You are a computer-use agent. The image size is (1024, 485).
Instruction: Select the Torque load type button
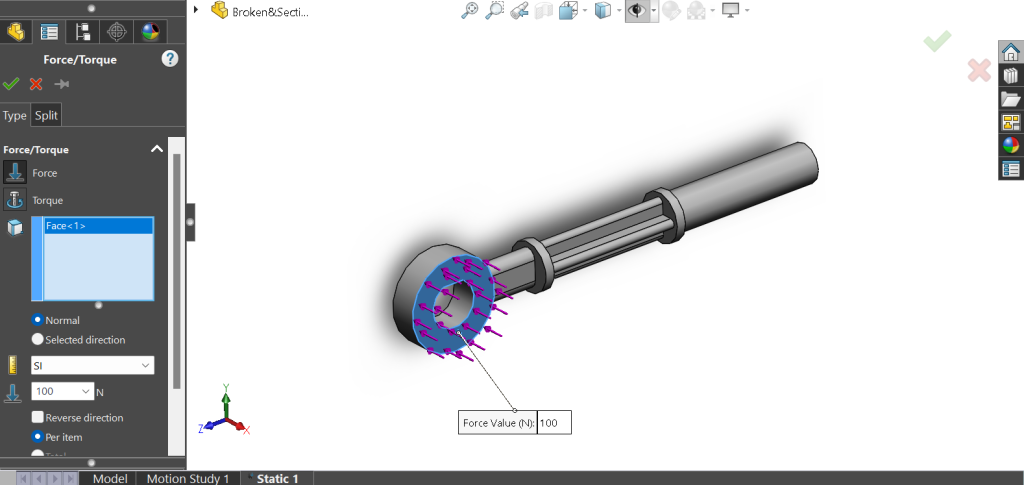tap(16, 199)
